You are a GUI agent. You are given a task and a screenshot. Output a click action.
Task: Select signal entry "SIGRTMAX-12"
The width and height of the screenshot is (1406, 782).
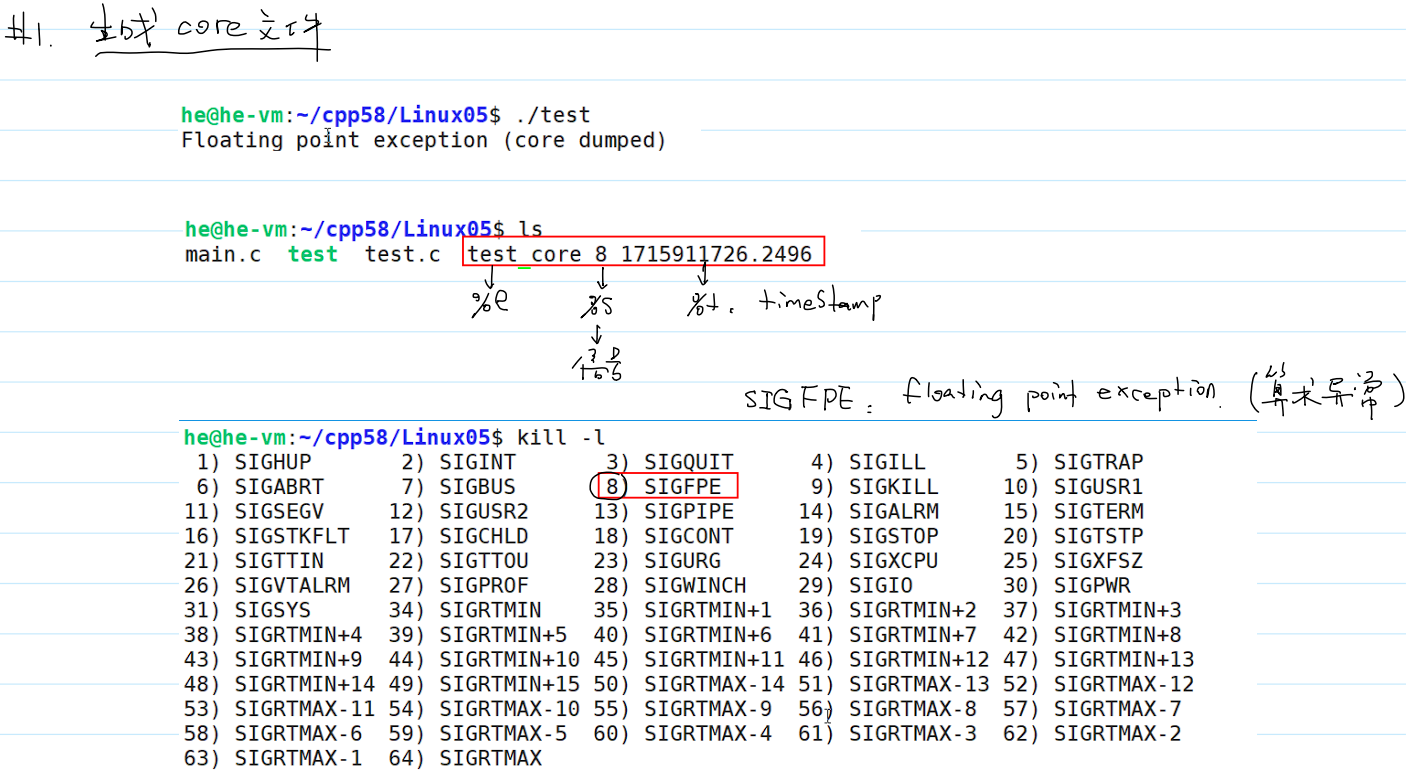[1124, 684]
